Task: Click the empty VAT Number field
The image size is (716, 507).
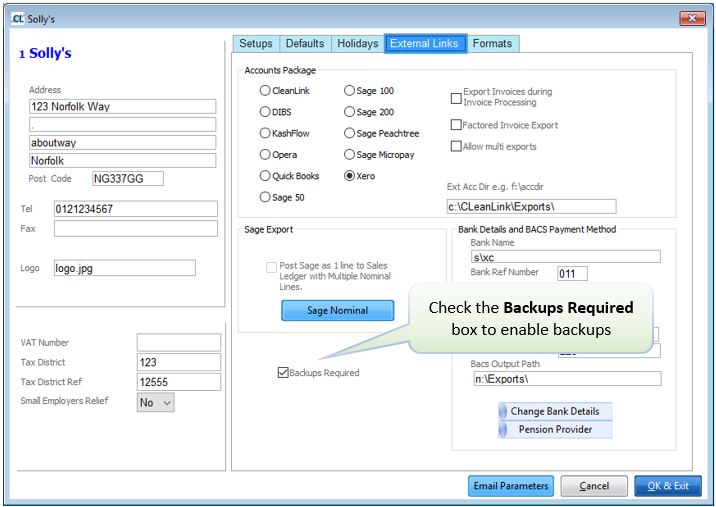Action: point(179,342)
